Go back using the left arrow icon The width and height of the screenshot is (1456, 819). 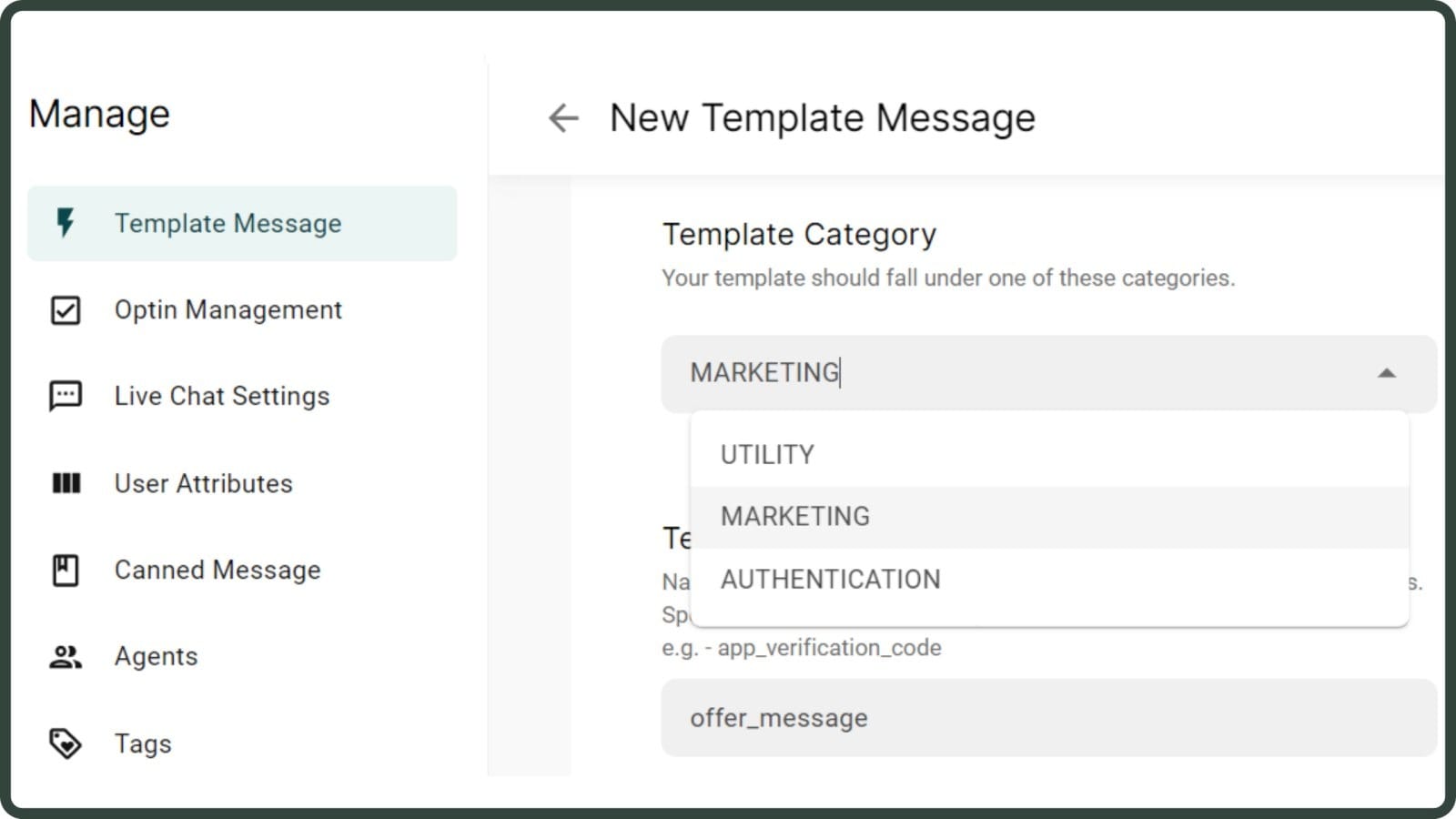click(563, 118)
